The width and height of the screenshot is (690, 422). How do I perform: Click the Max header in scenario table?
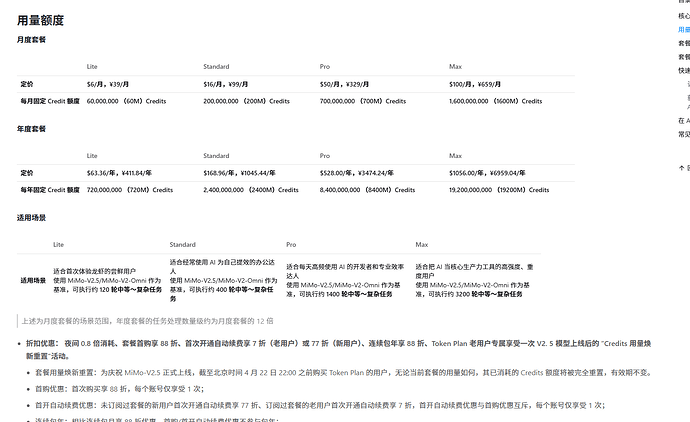click(x=422, y=245)
